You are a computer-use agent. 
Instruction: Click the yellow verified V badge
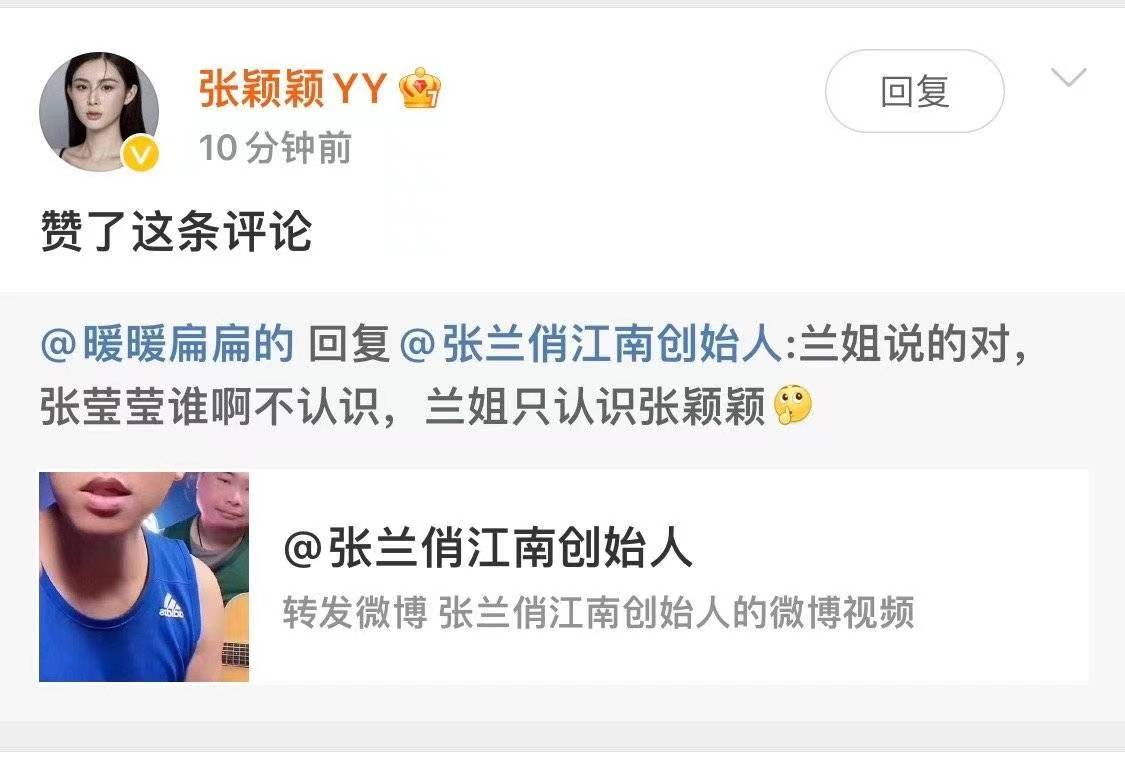tap(140, 153)
